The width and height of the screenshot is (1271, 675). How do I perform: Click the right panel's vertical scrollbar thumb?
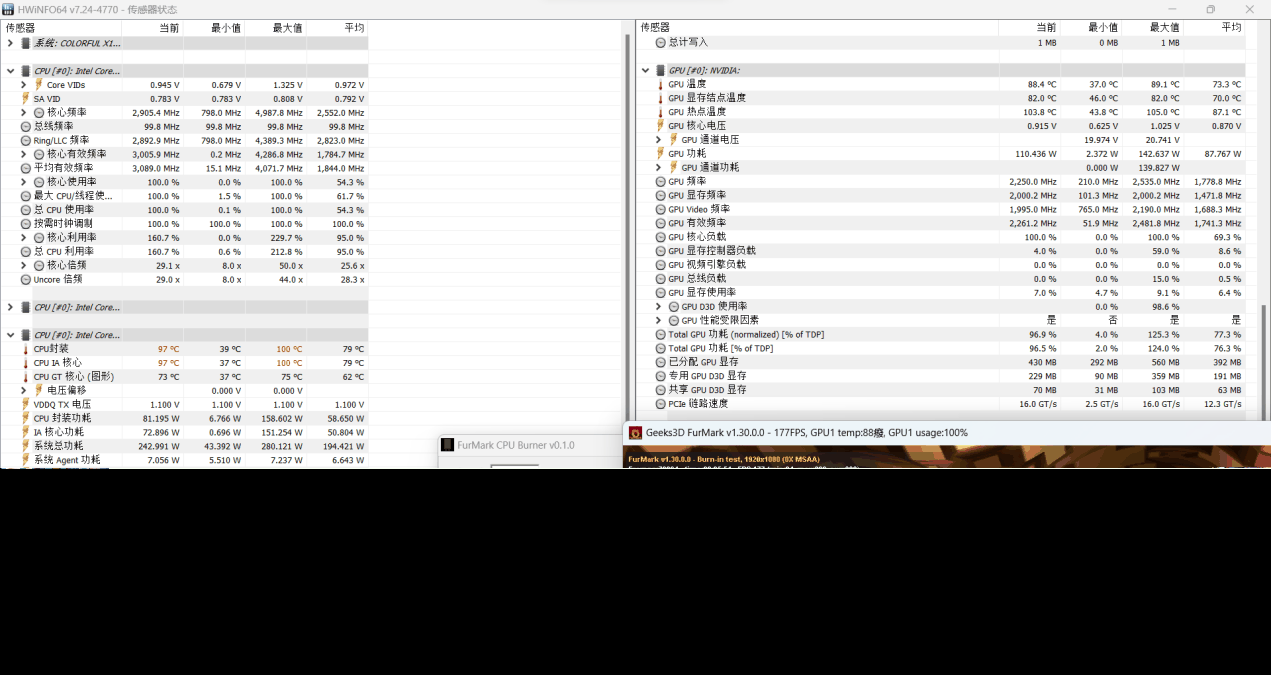coord(1262,360)
